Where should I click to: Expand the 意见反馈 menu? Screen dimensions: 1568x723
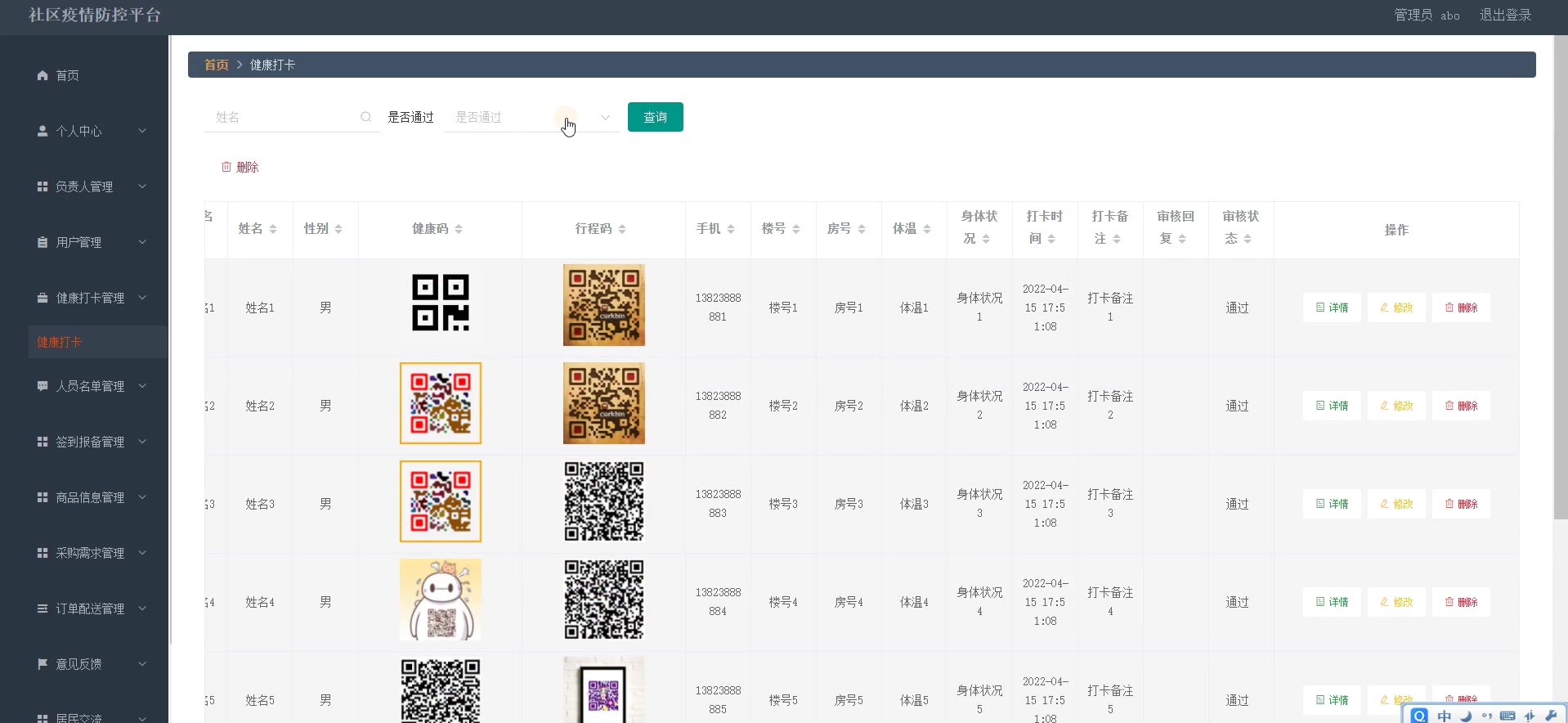point(142,664)
